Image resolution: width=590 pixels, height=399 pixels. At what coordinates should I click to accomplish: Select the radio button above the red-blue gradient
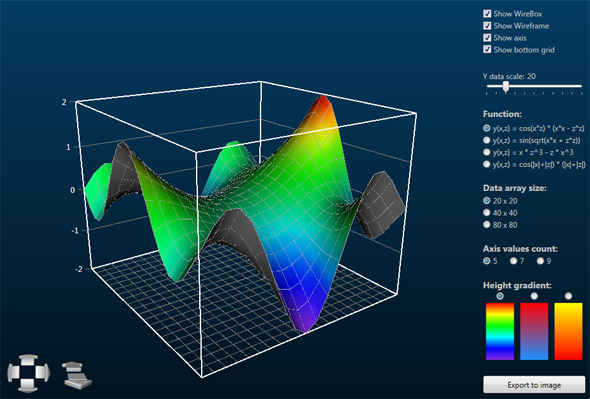pos(534,296)
